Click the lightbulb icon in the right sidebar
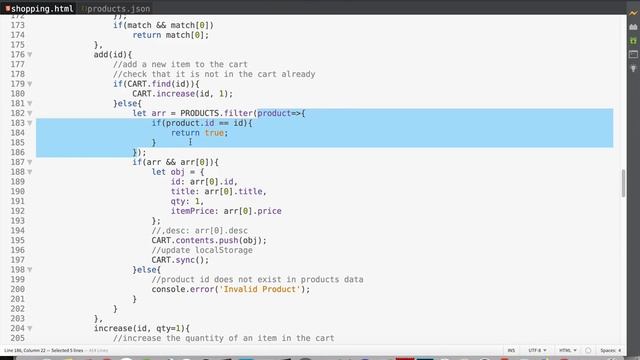Screen dimensions: 640x360 click(633, 69)
